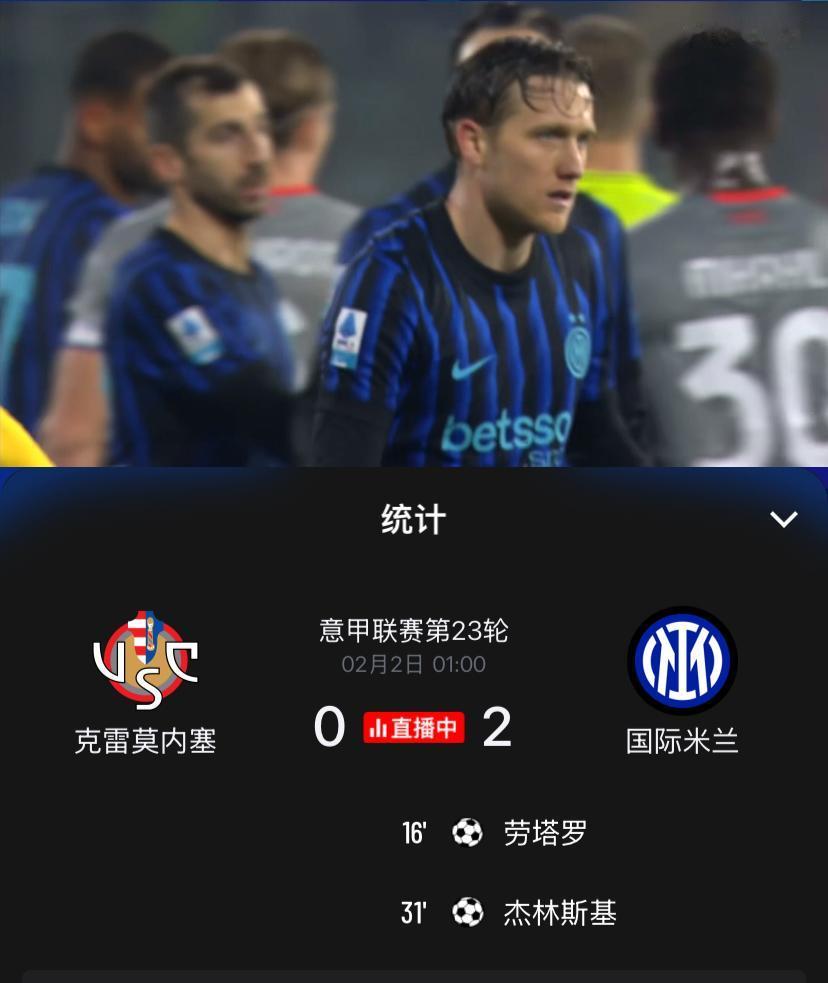Tap the live match video frame
828x983 pixels.
414,233
